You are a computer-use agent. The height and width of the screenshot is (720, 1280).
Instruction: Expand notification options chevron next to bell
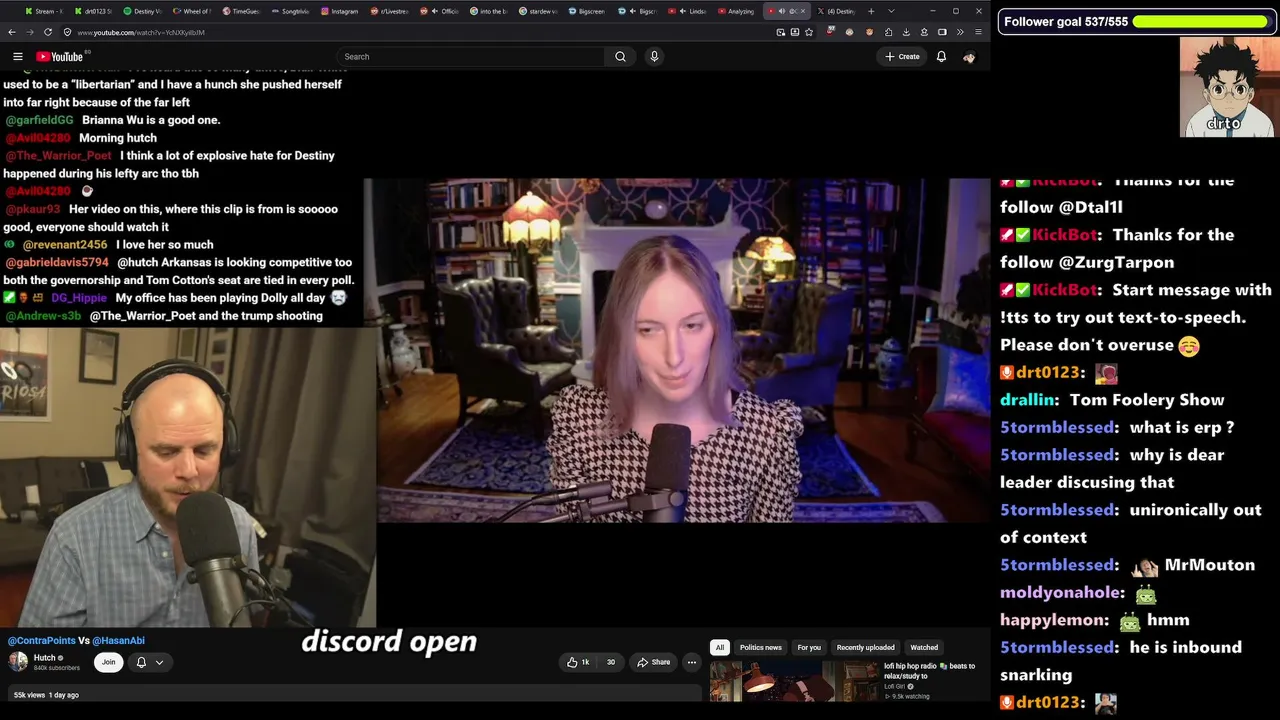tap(159, 662)
